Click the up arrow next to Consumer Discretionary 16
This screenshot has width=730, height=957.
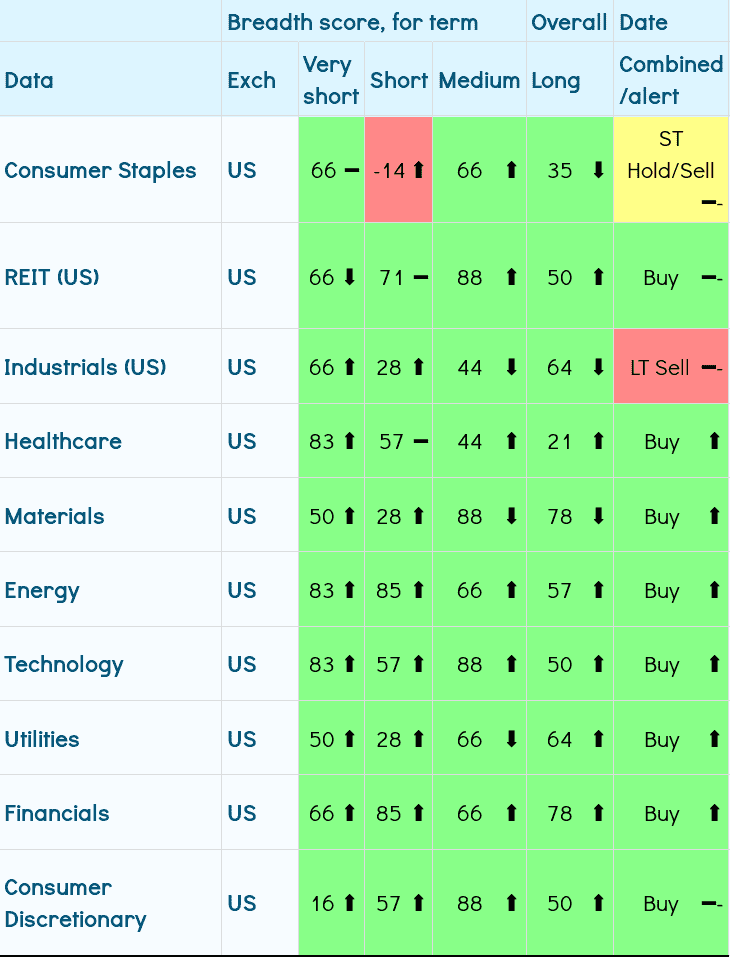click(x=349, y=904)
